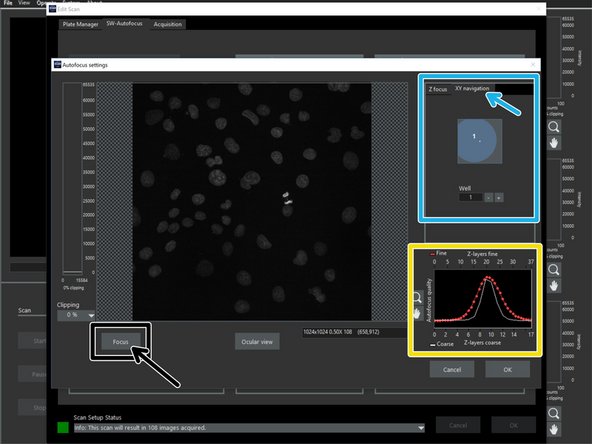Image resolution: width=592 pixels, height=444 pixels.
Task: Open the File menu
Action: (8, 3)
